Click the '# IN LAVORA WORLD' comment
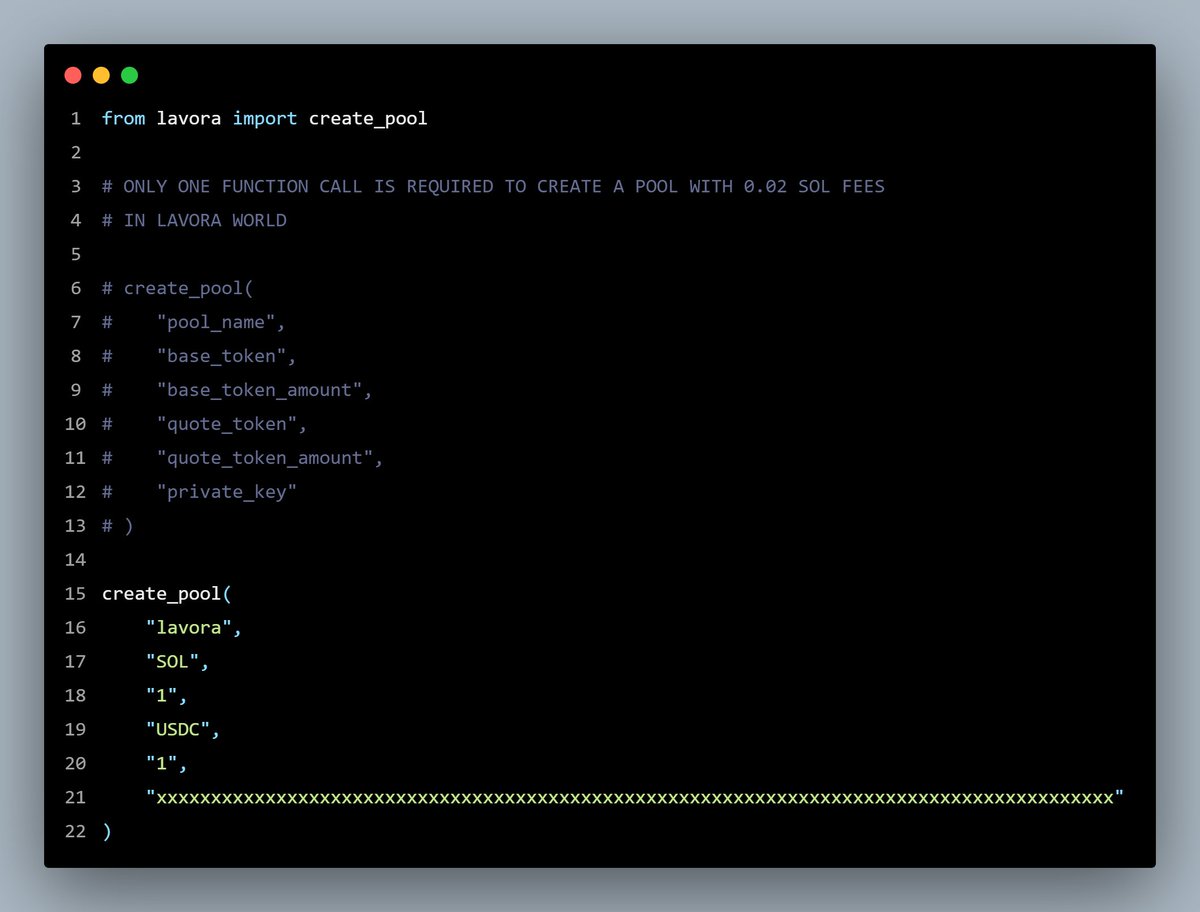The image size is (1200, 912). 194,221
